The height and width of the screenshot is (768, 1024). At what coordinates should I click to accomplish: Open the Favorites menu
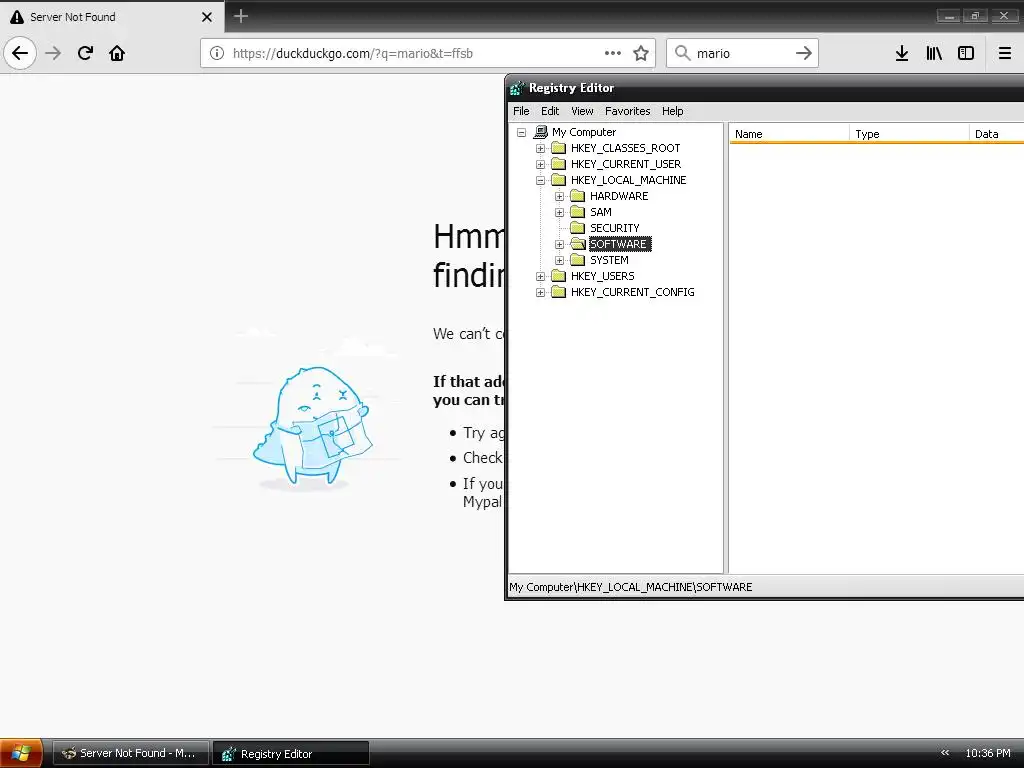click(628, 111)
